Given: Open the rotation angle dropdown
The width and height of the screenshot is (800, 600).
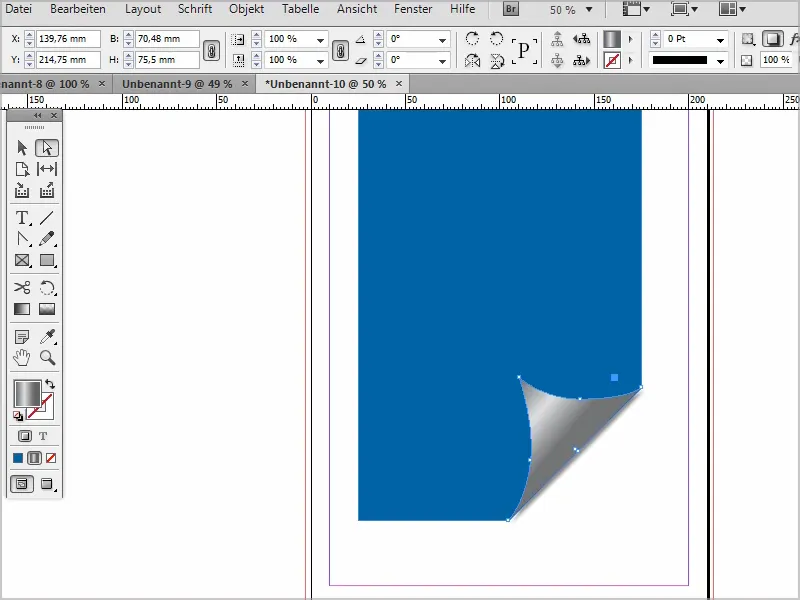Looking at the screenshot, I should 442,40.
